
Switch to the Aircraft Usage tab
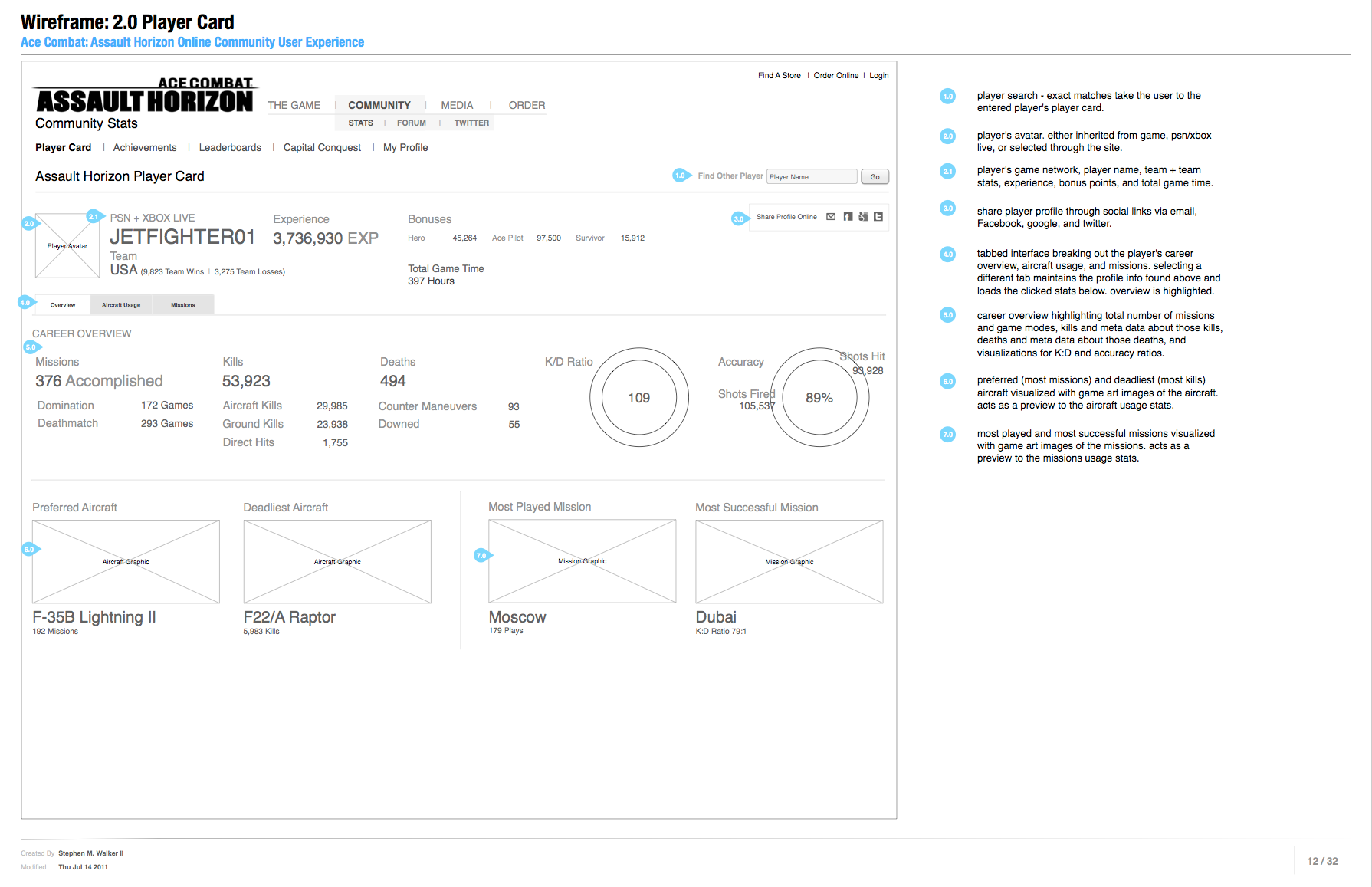121,305
